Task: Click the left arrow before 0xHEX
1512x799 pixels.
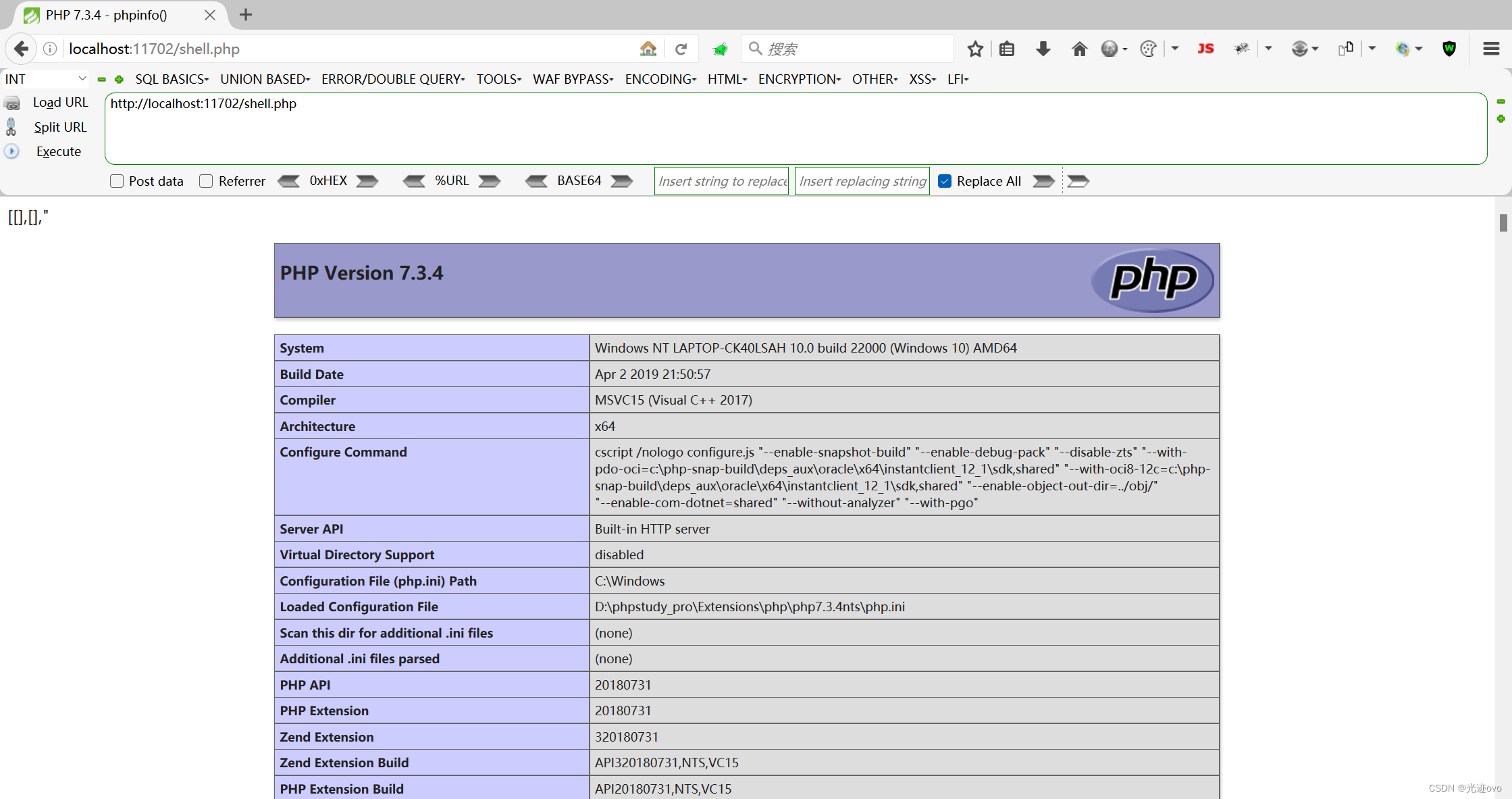Action: pyautogui.click(x=289, y=181)
